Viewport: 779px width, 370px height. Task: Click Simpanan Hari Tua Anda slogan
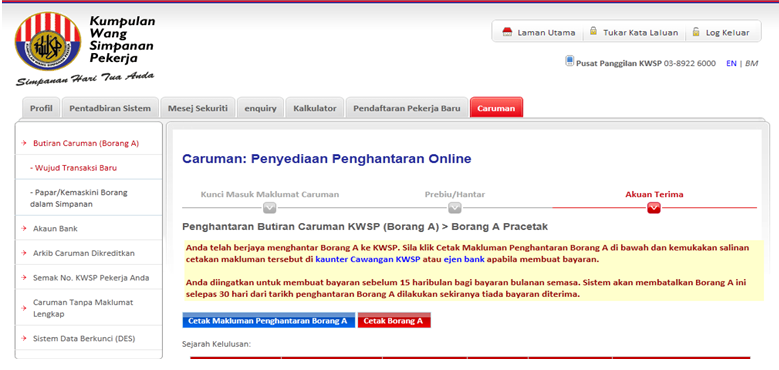tap(85, 78)
